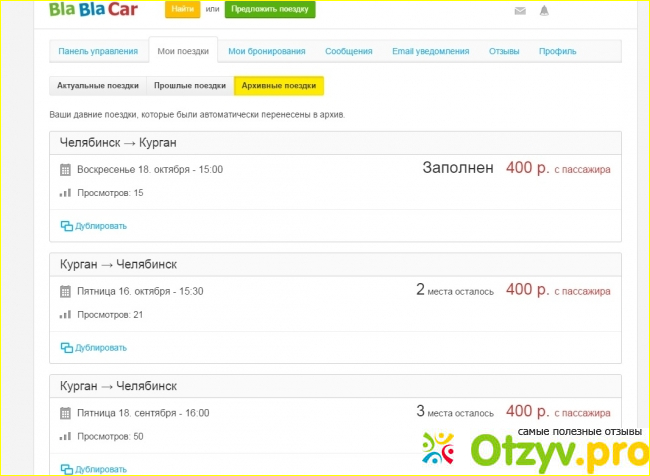Switch to Прошлые поездки sub-tab
Screen dimensions: 650x476
click(x=189, y=86)
